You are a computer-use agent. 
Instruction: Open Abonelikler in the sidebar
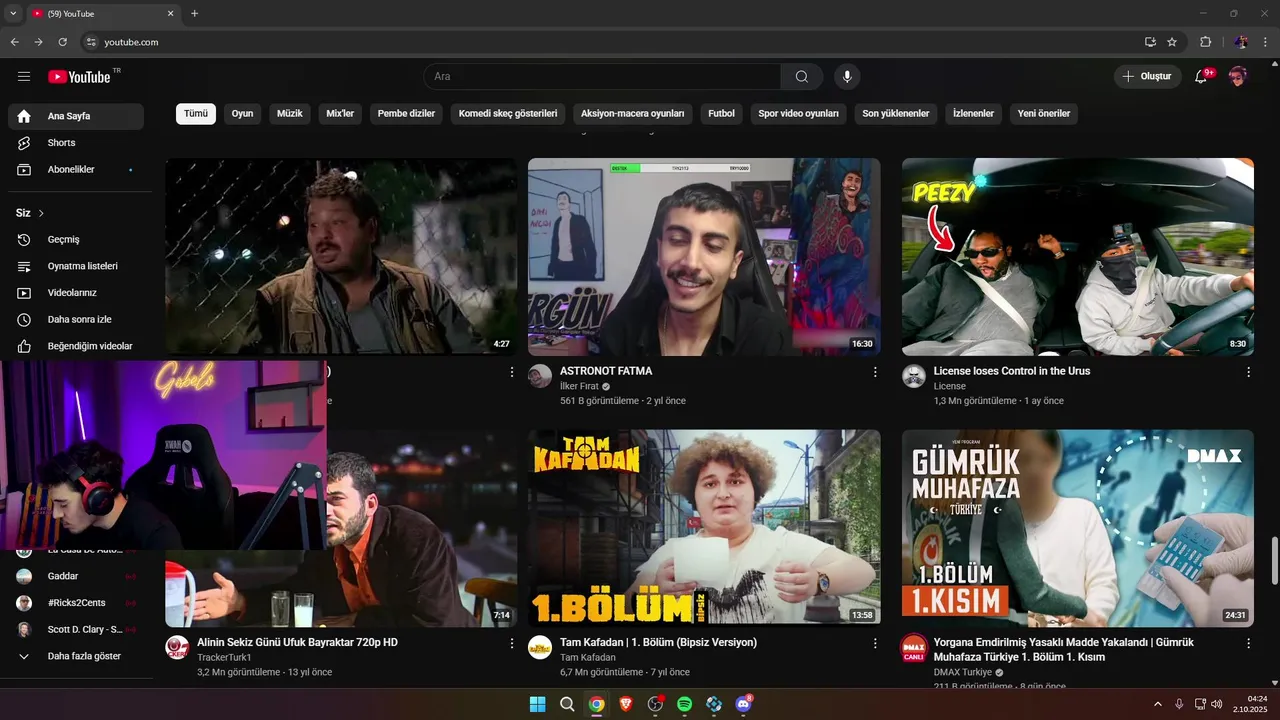point(76,170)
